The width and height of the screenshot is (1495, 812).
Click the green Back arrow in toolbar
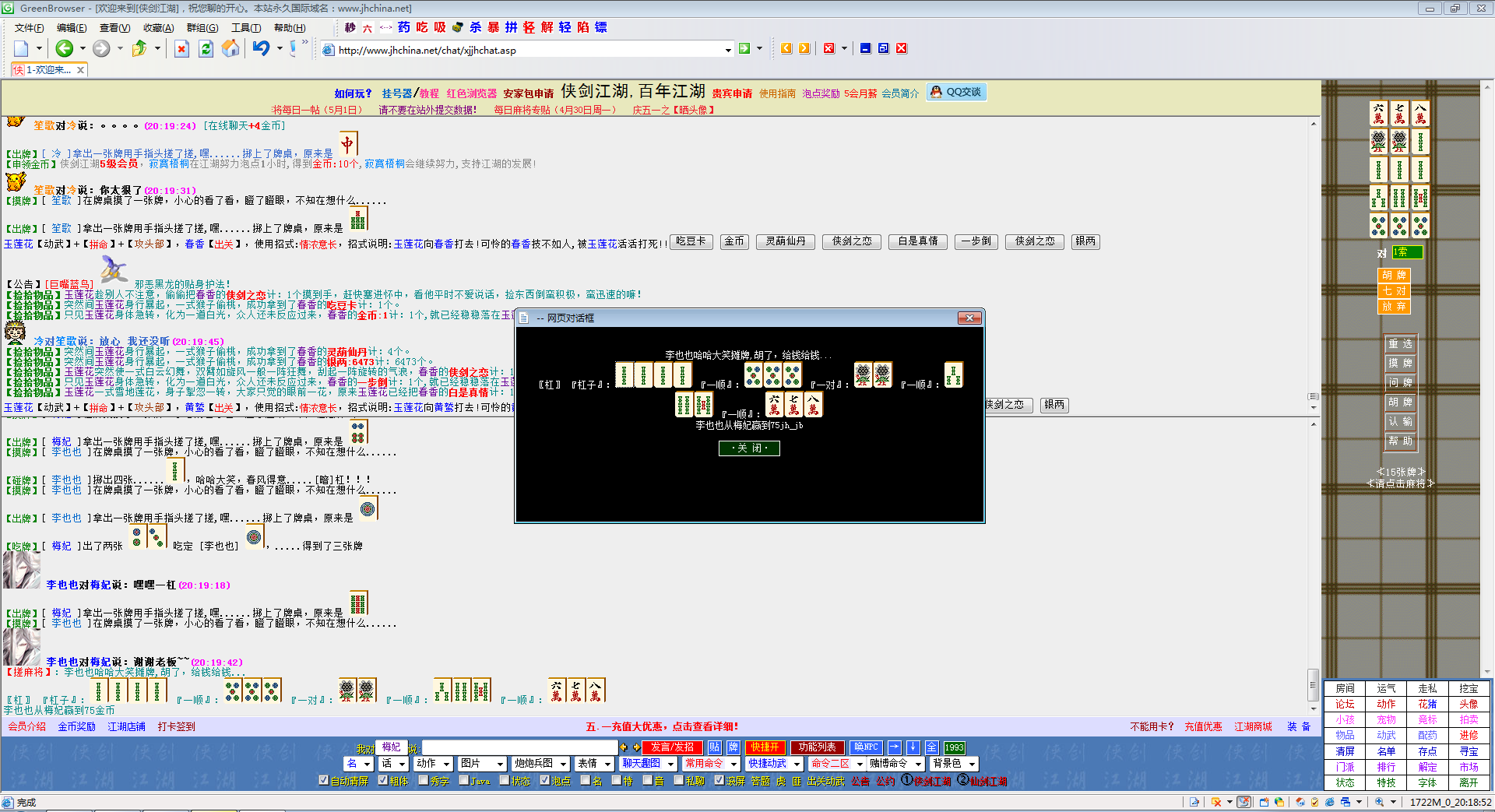tap(65, 49)
